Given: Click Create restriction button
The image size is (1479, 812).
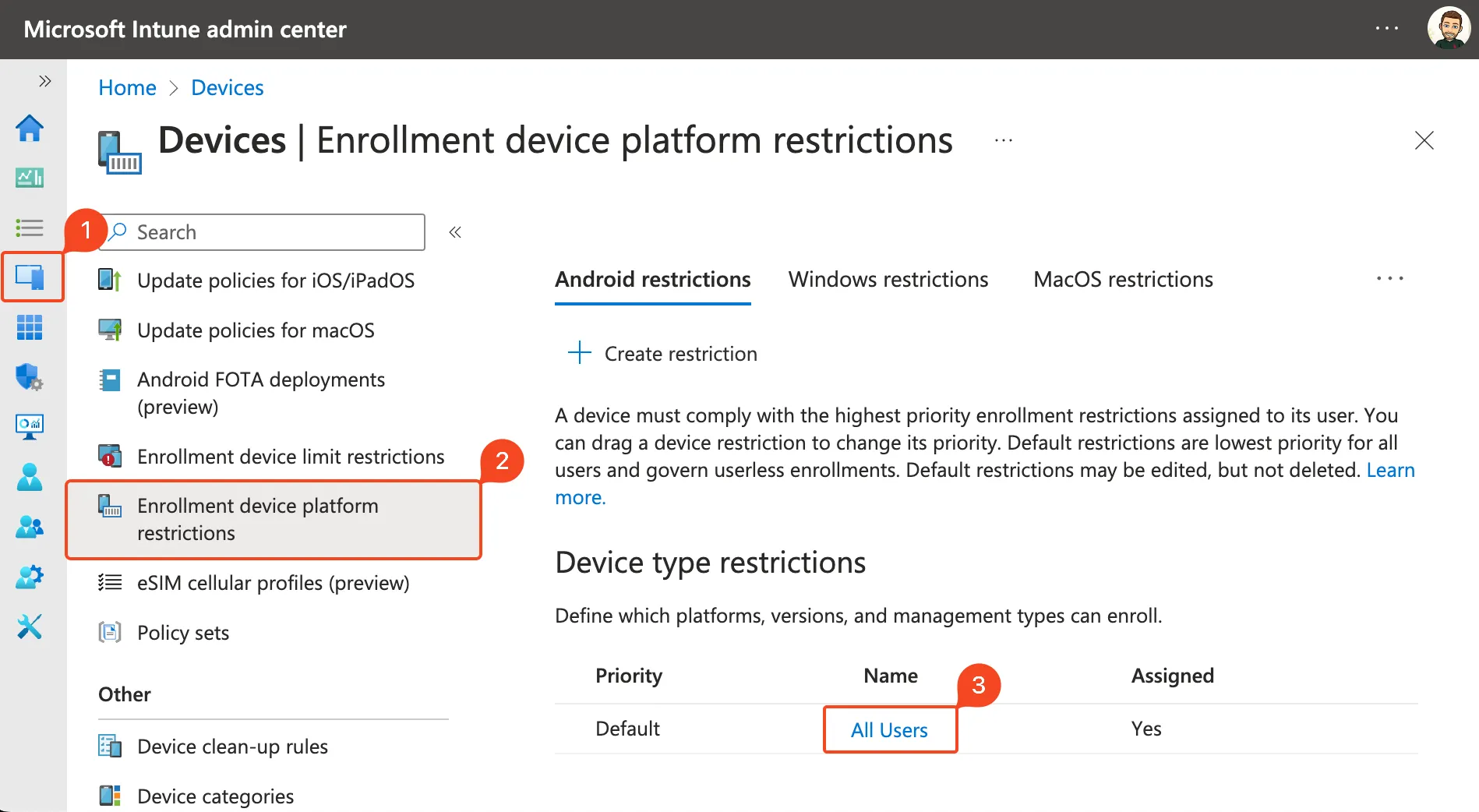Looking at the screenshot, I should pos(662,353).
